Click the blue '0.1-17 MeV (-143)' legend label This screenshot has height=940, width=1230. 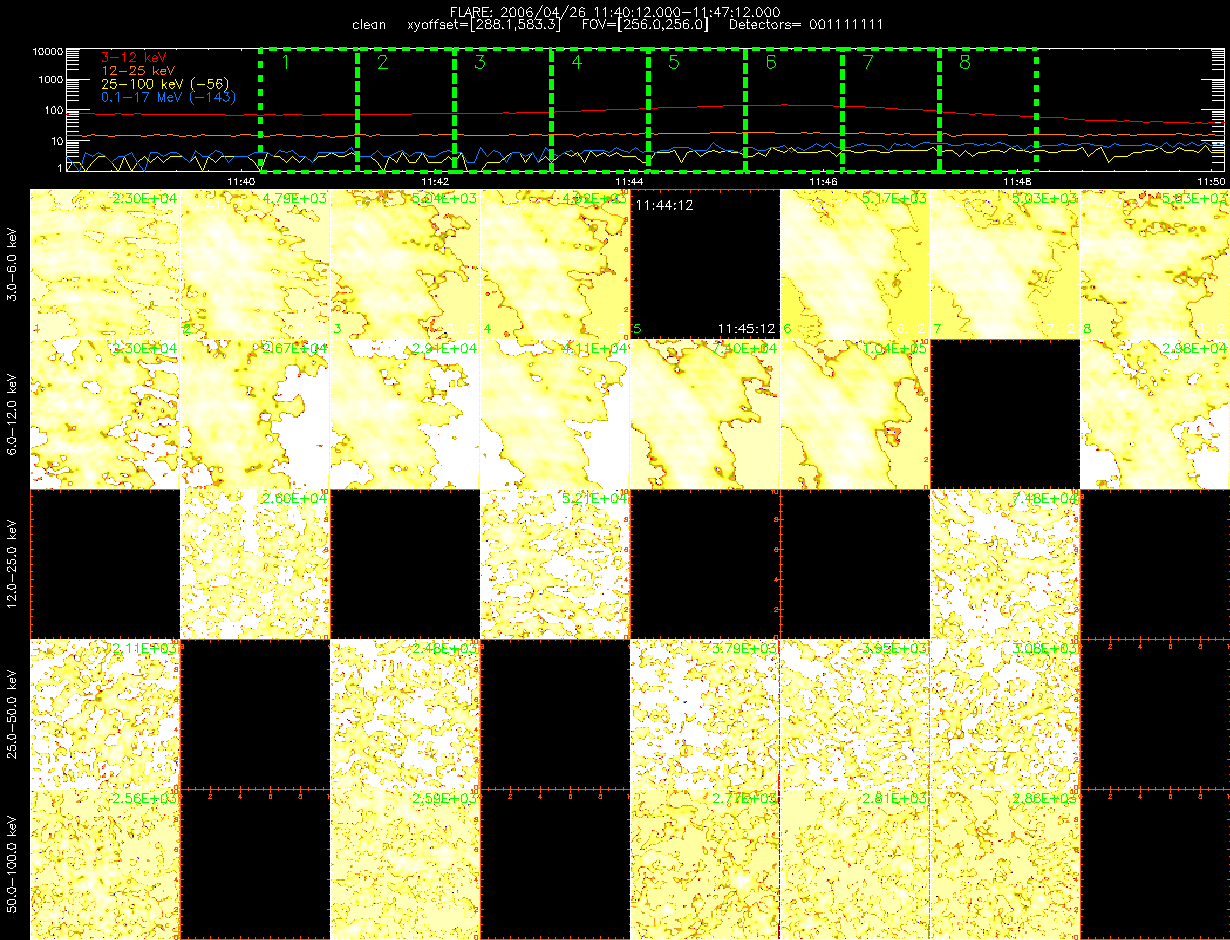[168, 97]
